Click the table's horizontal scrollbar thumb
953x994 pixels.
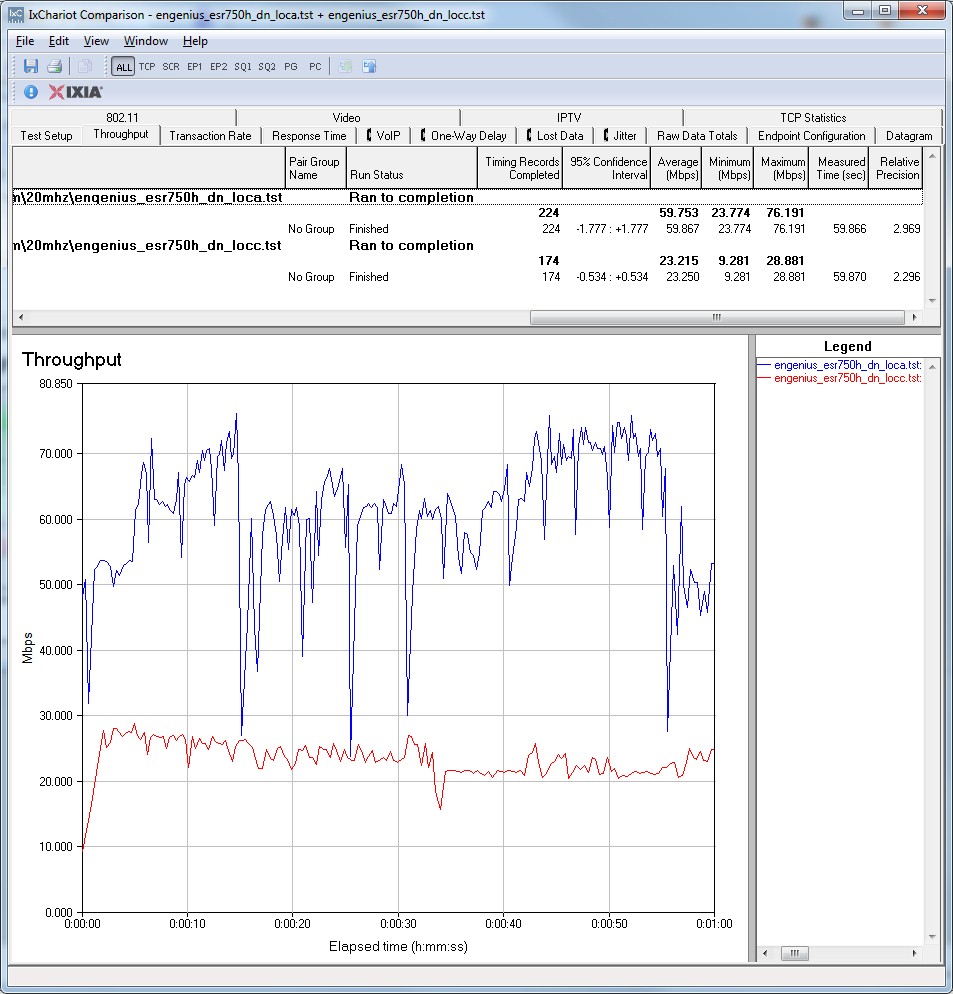coord(716,317)
